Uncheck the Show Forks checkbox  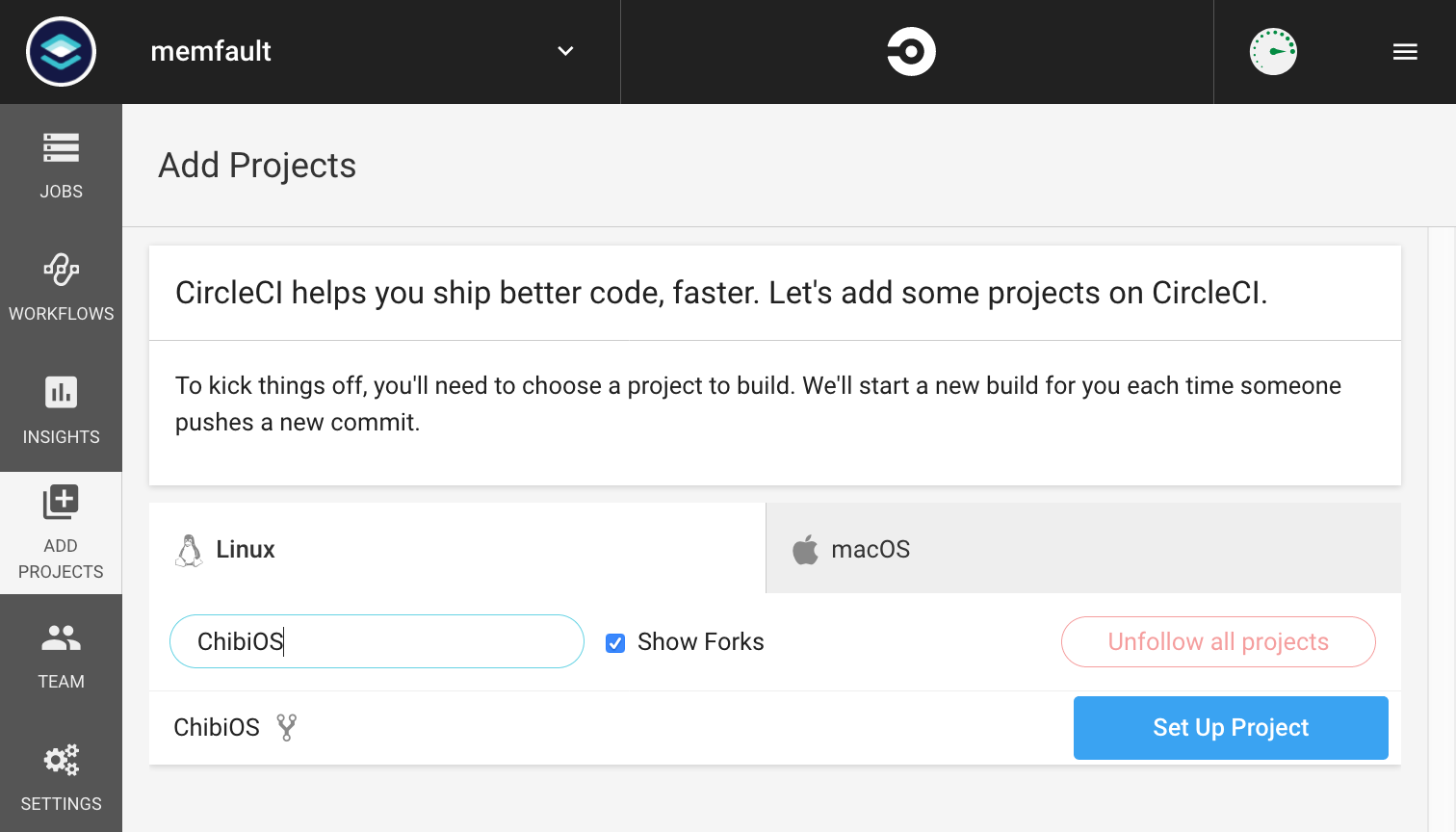pyautogui.click(x=615, y=643)
